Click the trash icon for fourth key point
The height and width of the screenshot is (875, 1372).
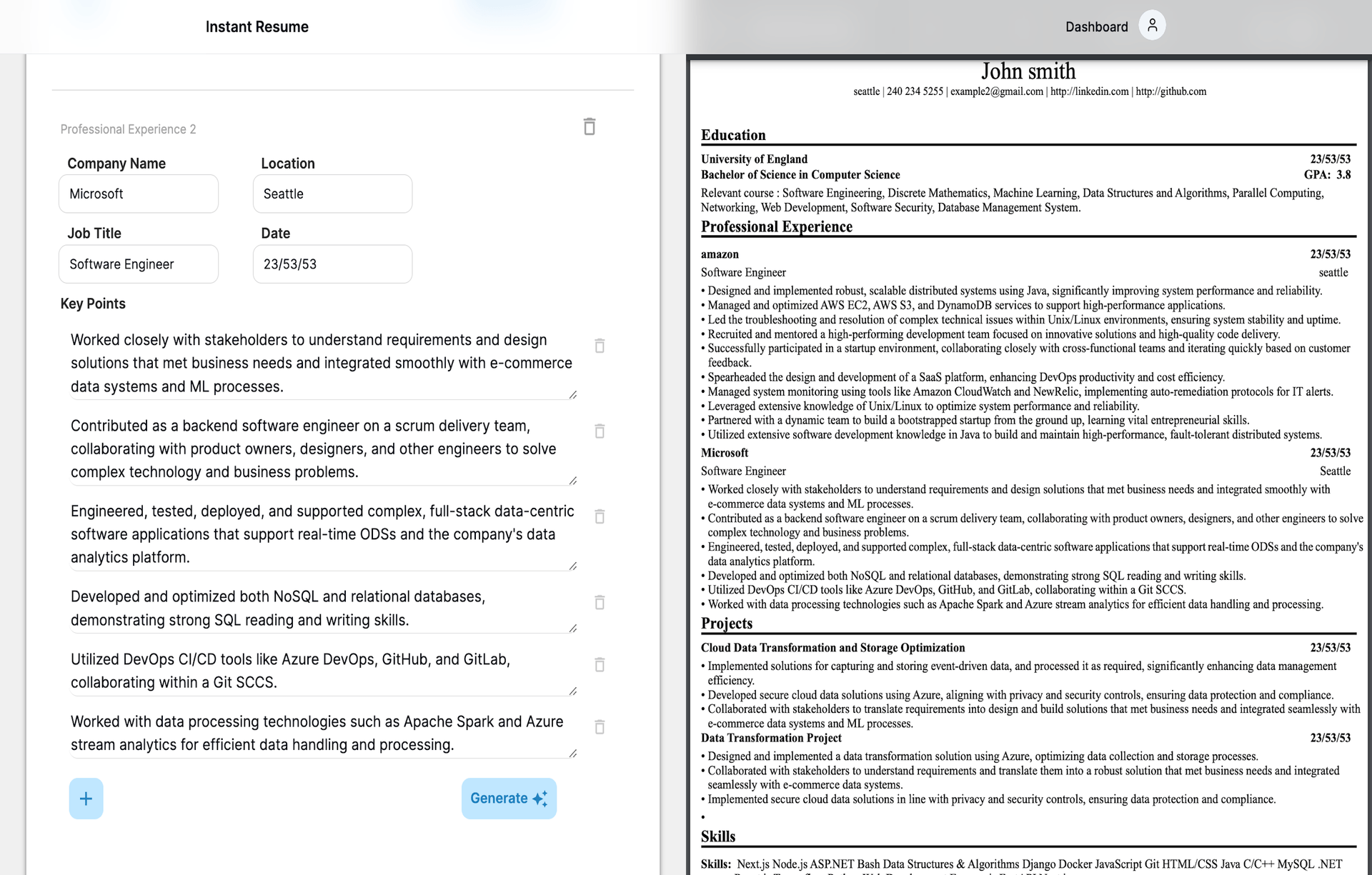[x=598, y=602]
